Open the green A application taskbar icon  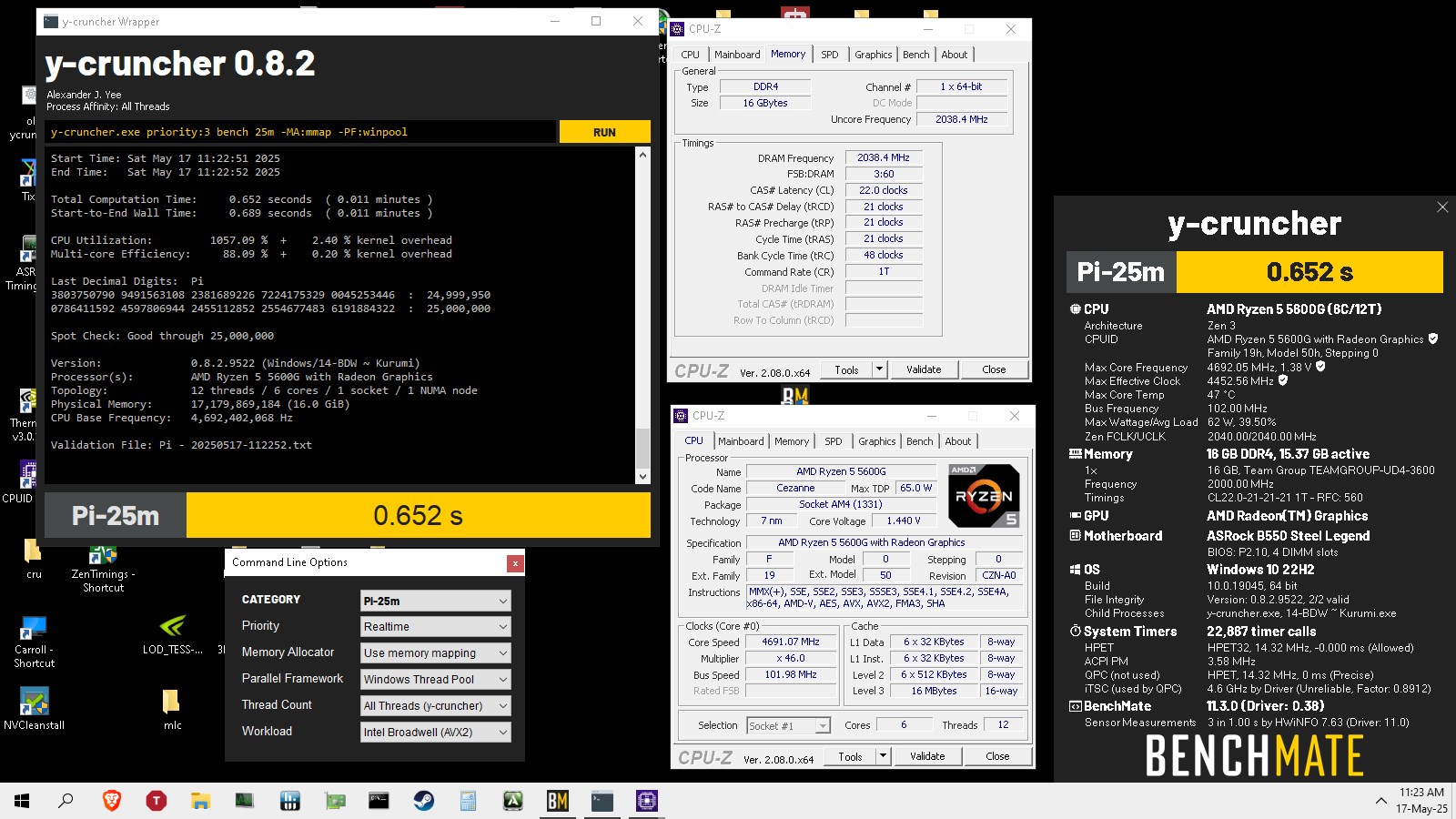pos(513,801)
